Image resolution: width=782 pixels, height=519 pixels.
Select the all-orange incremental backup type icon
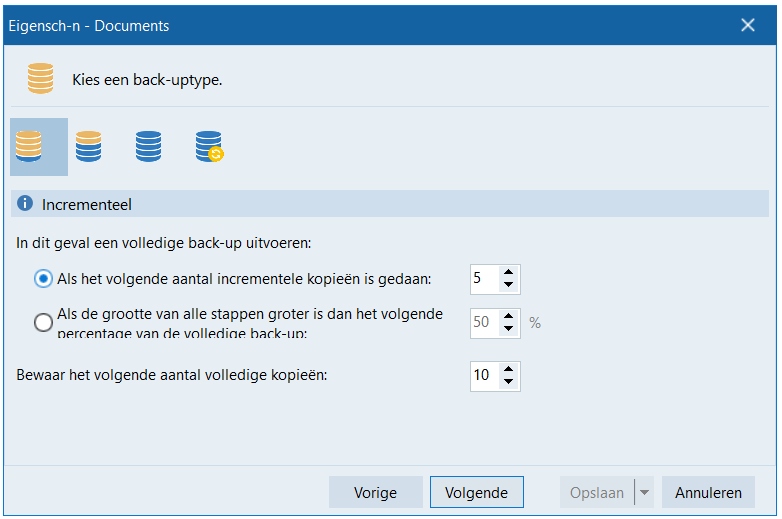point(29,147)
